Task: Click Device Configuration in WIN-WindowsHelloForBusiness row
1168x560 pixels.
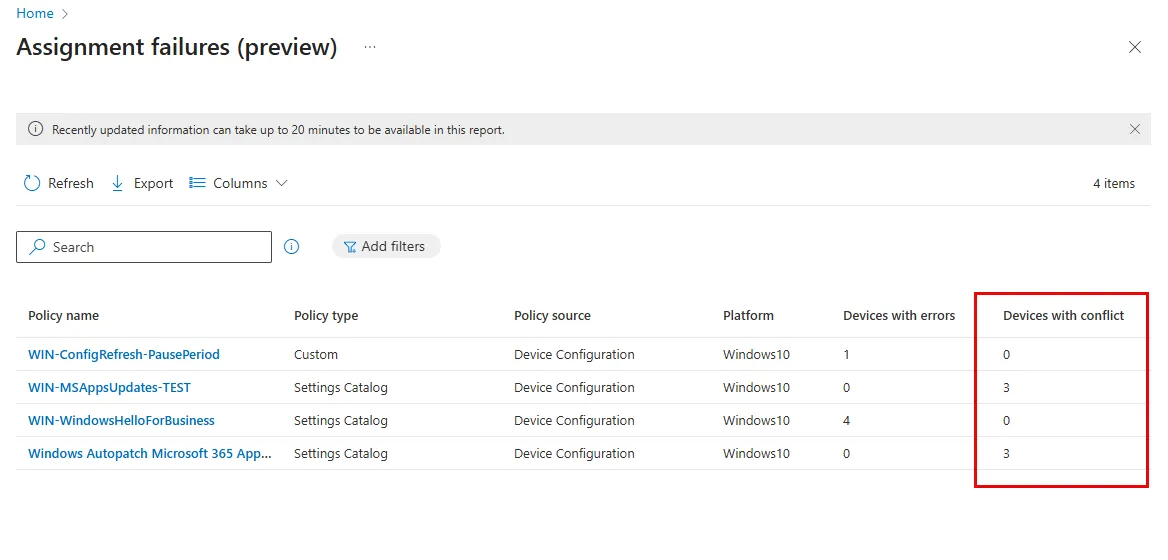Action: click(574, 420)
